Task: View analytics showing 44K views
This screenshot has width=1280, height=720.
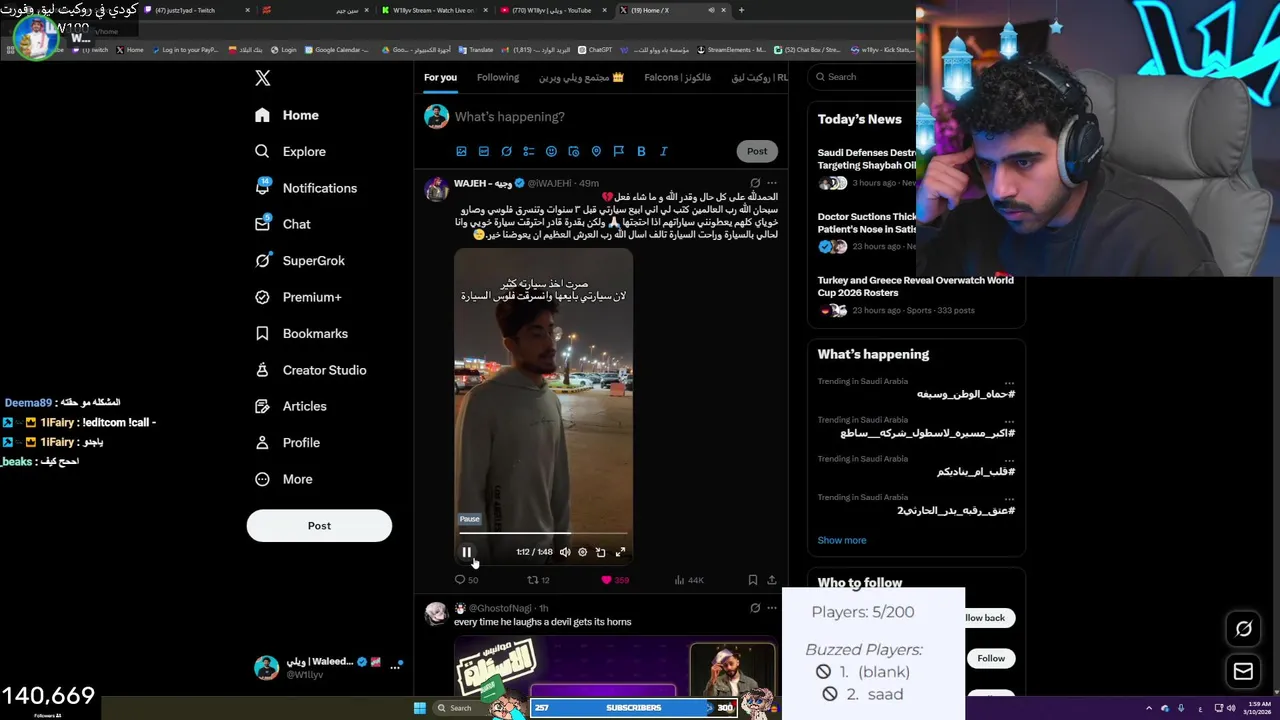Action: (689, 580)
